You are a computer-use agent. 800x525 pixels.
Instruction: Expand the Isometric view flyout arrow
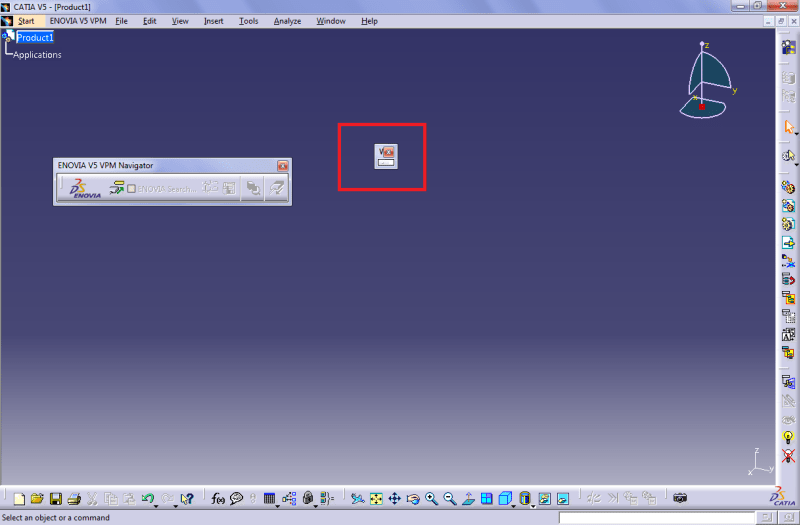[x=513, y=506]
